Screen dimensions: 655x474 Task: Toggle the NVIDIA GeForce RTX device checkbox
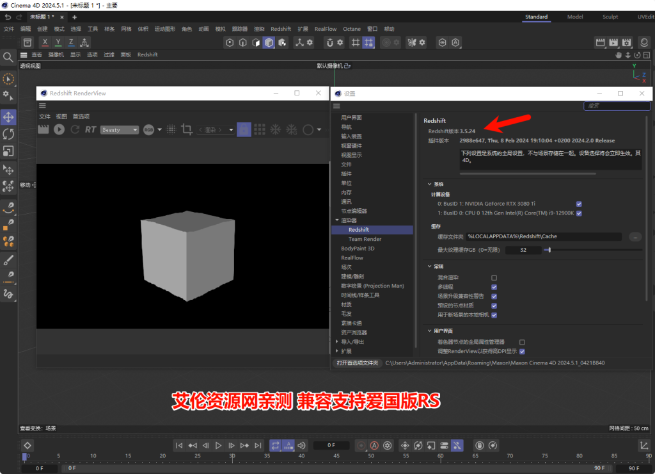tap(579, 204)
